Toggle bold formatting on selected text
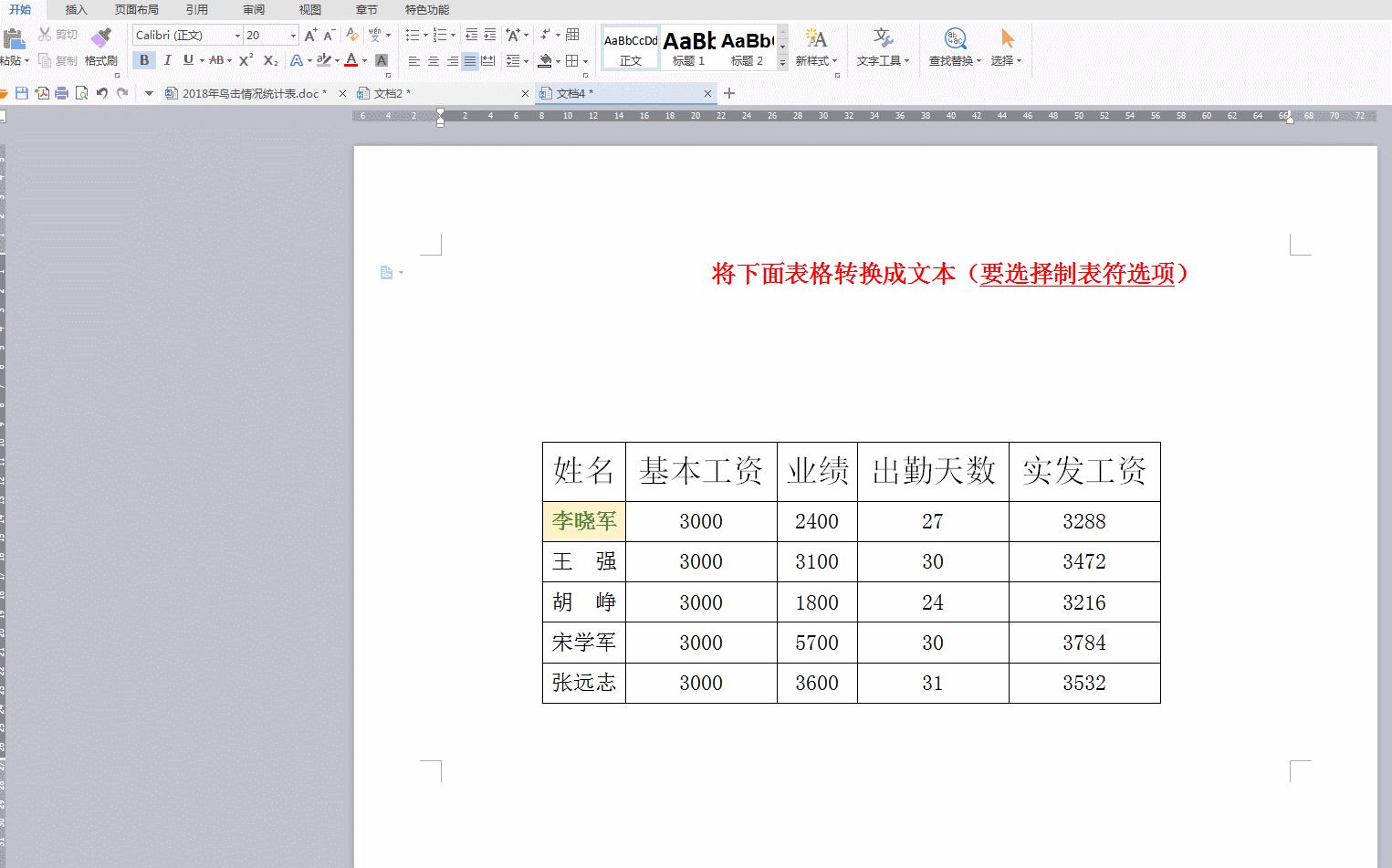The height and width of the screenshot is (868, 1392). tap(143, 60)
